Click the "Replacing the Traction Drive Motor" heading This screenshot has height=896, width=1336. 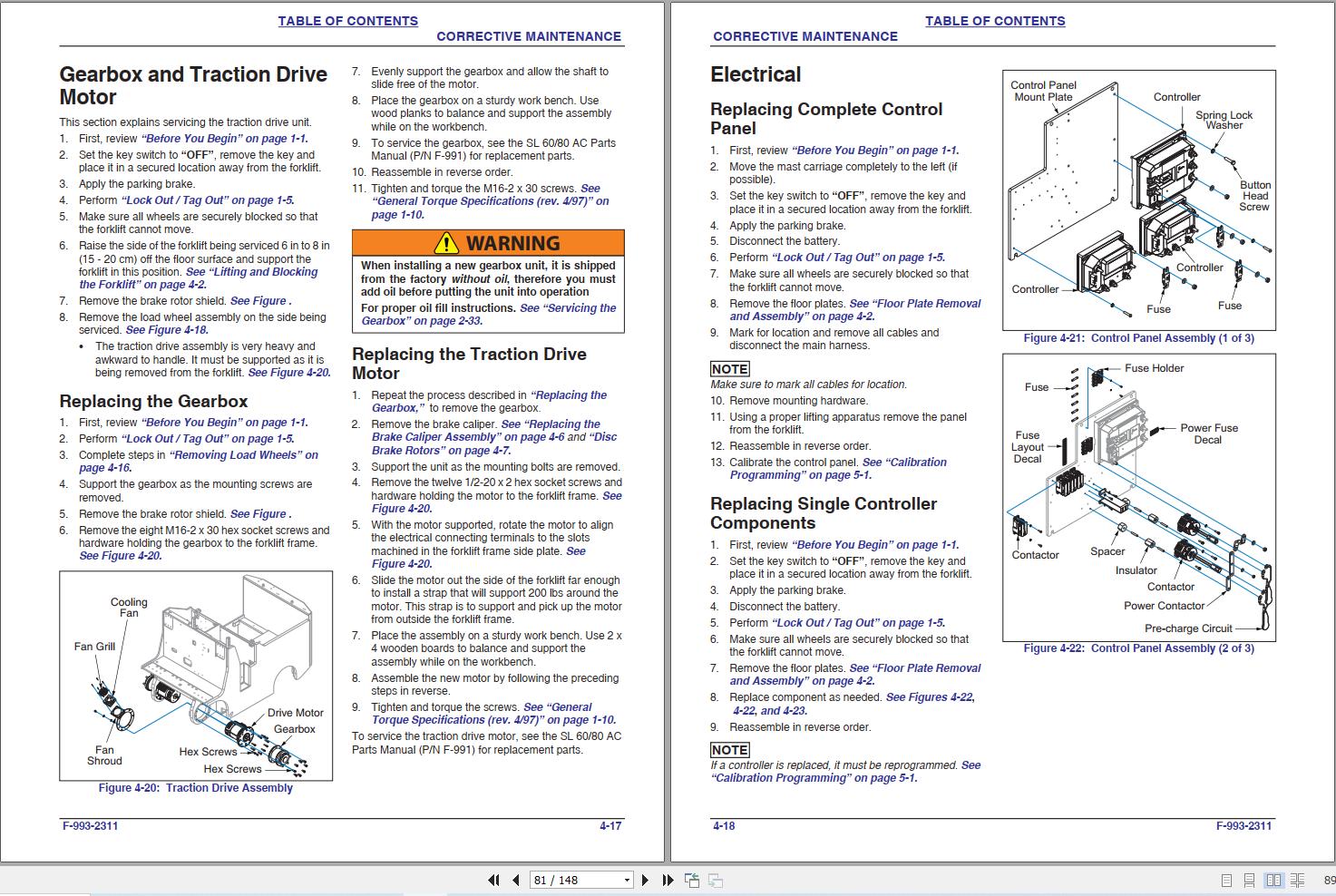coord(469,364)
